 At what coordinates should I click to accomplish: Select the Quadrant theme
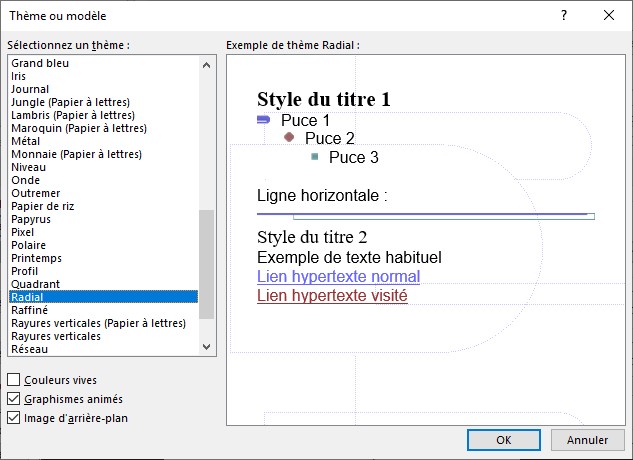[x=33, y=284]
